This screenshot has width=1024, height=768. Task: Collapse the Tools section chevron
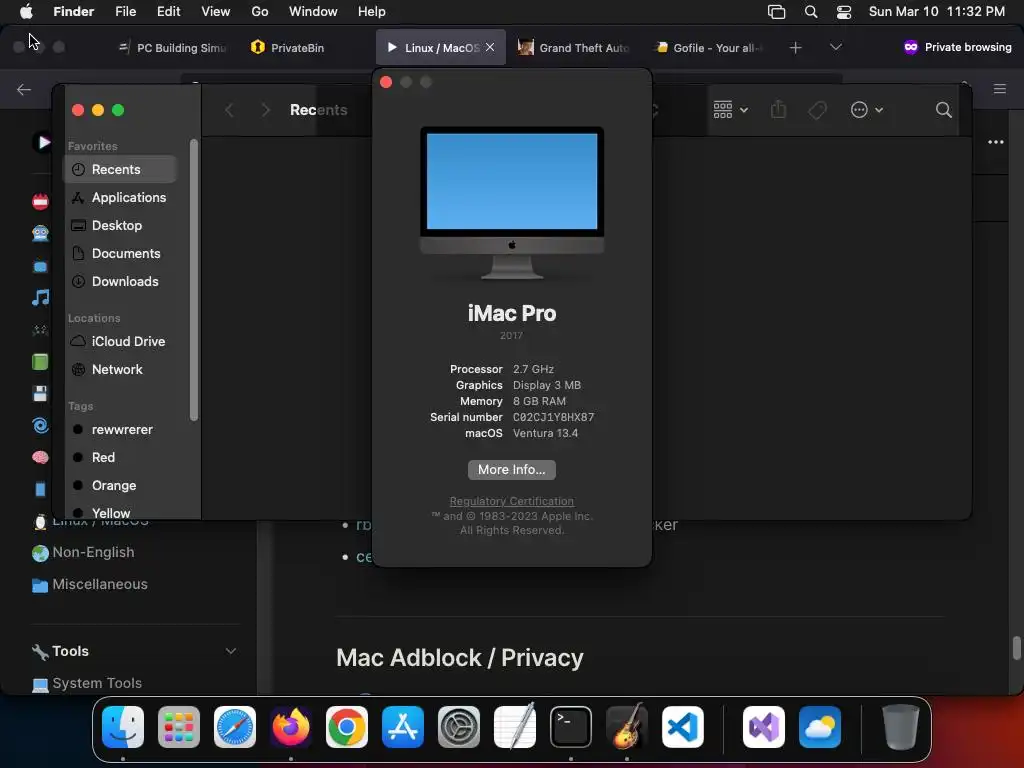point(231,651)
